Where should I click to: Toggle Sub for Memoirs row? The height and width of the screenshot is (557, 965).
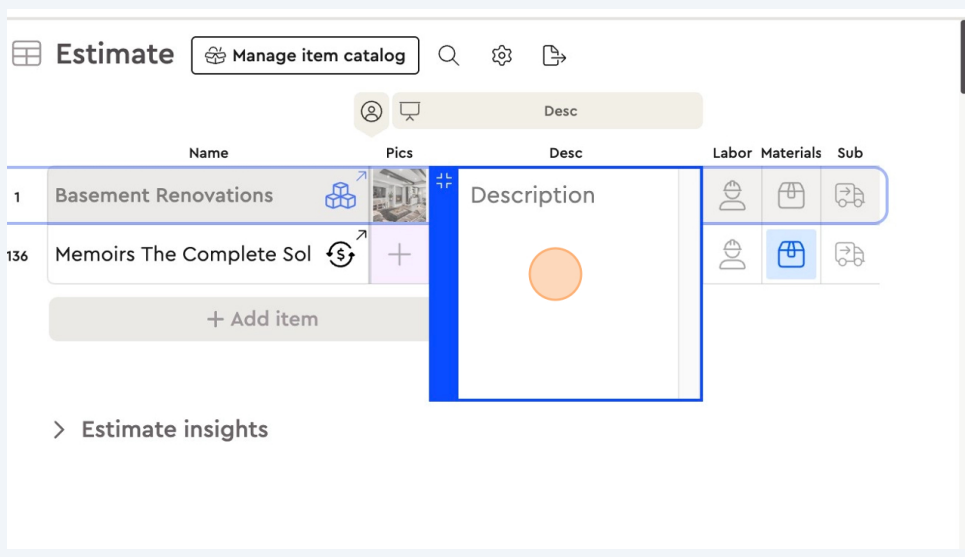(850, 255)
